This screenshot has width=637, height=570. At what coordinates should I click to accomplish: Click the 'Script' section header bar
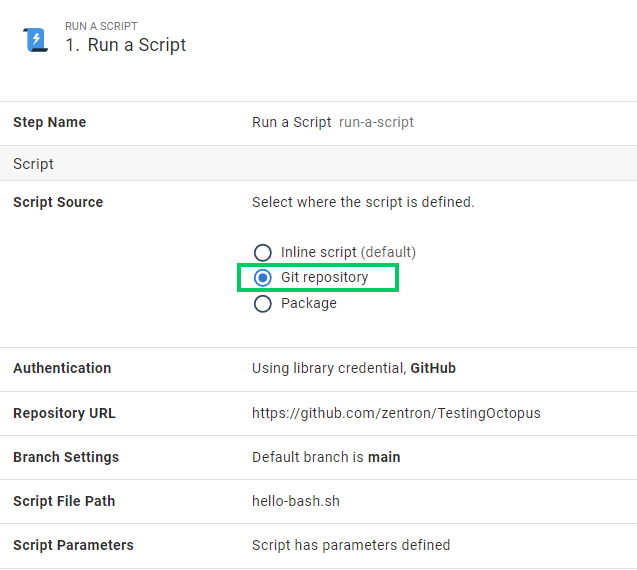tap(318, 163)
